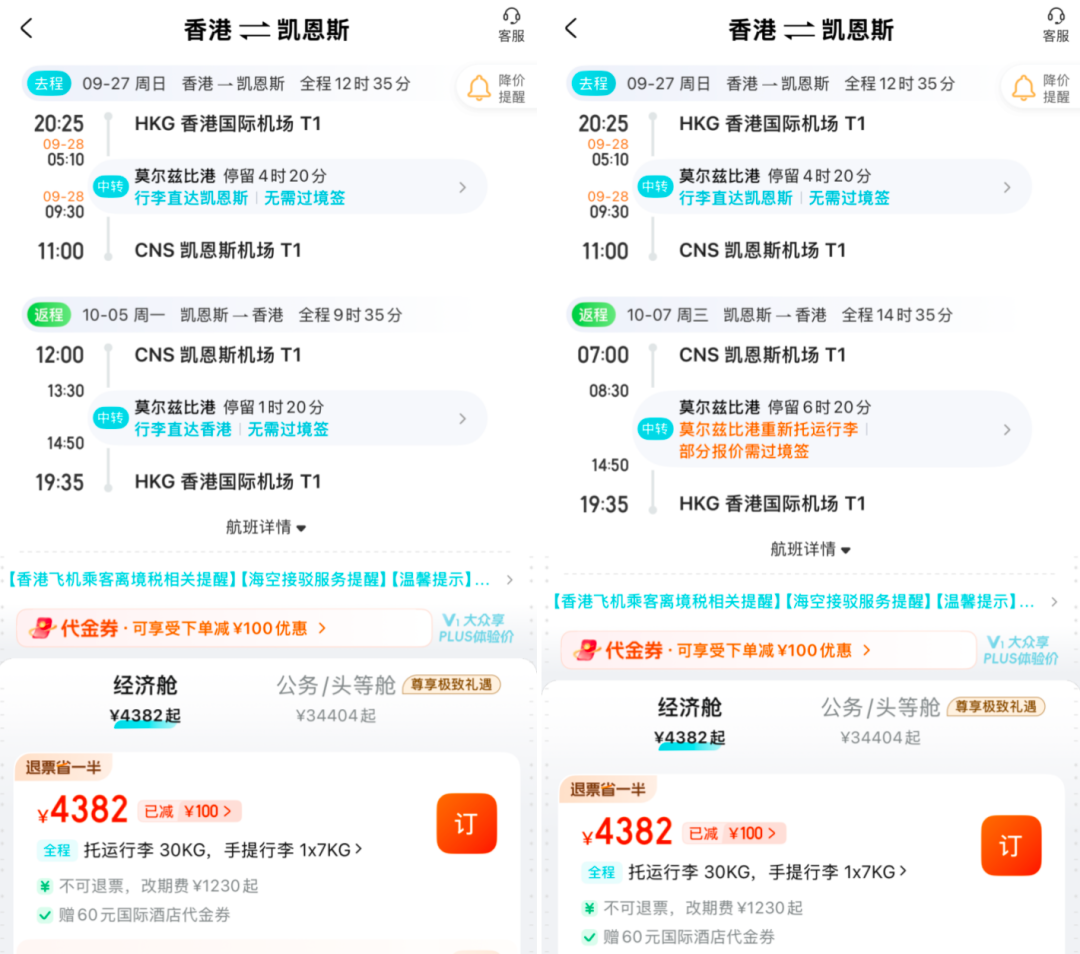Tap the 去程 tag on left screen

(49, 83)
